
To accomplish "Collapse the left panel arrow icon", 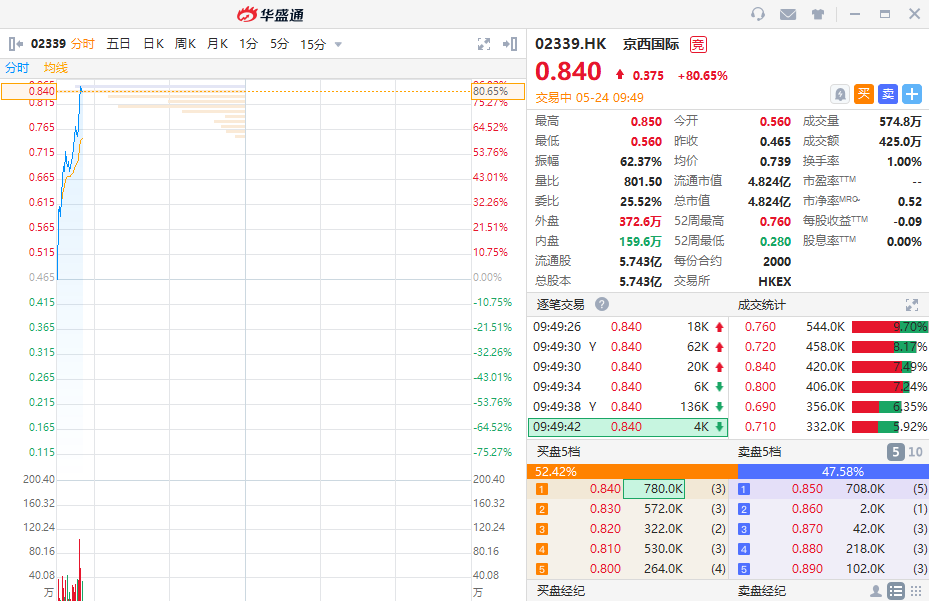I will [15, 44].
